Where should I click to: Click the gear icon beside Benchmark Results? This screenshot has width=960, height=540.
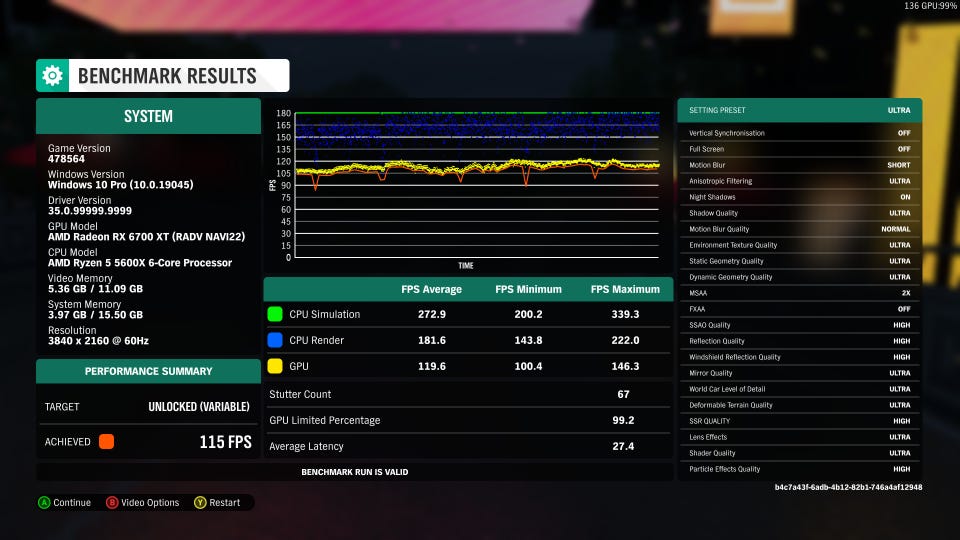pos(53,75)
